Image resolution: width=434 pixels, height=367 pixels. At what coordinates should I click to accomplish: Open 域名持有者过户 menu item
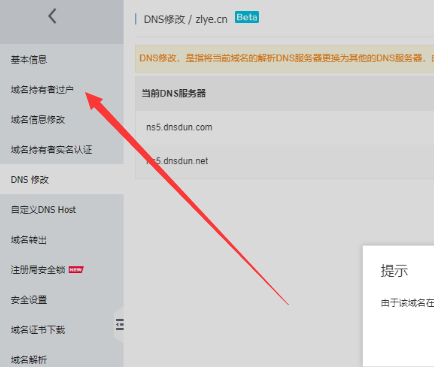pyautogui.click(x=42, y=90)
